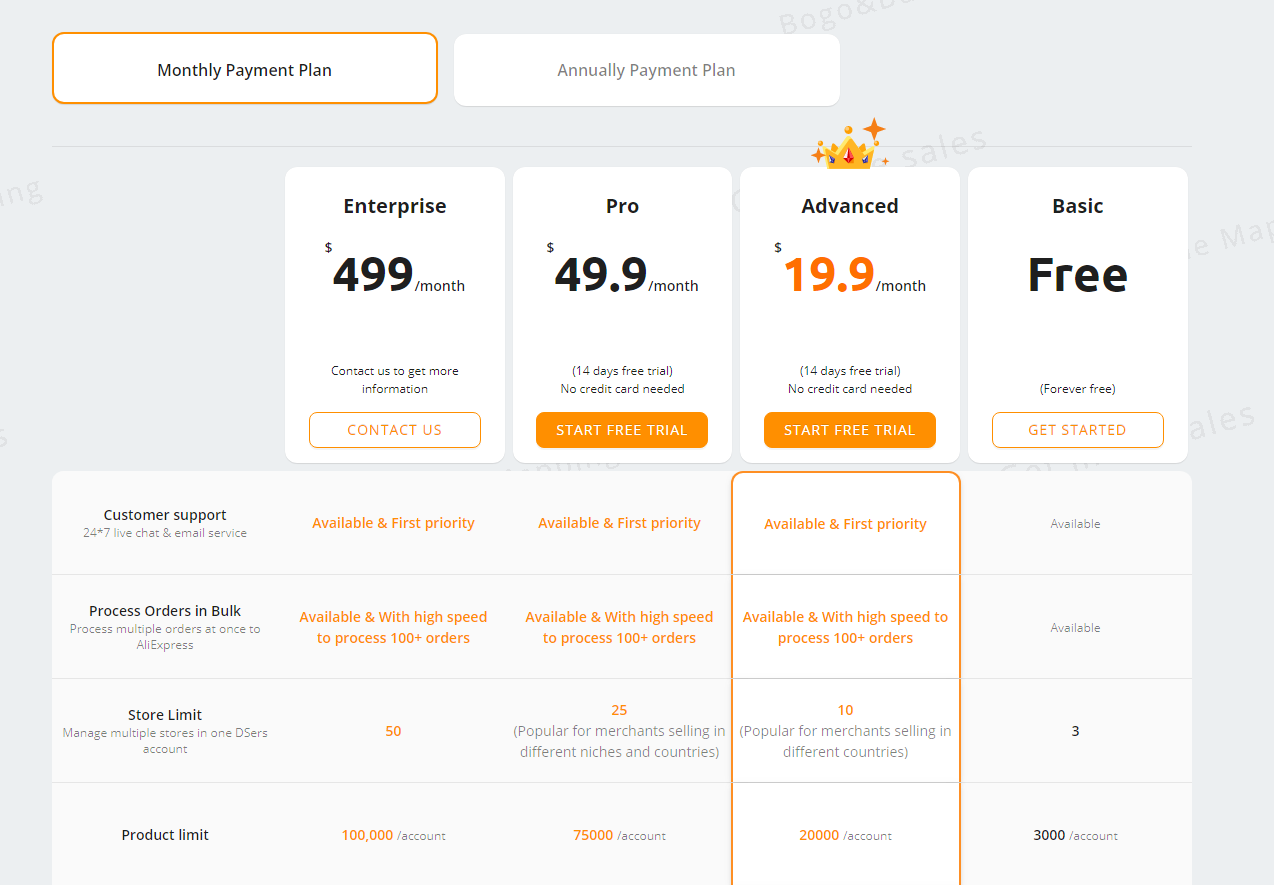Screen dimensions: 1274x885
Task: Click the Forever free text under Basic
Action: [x=1077, y=388]
